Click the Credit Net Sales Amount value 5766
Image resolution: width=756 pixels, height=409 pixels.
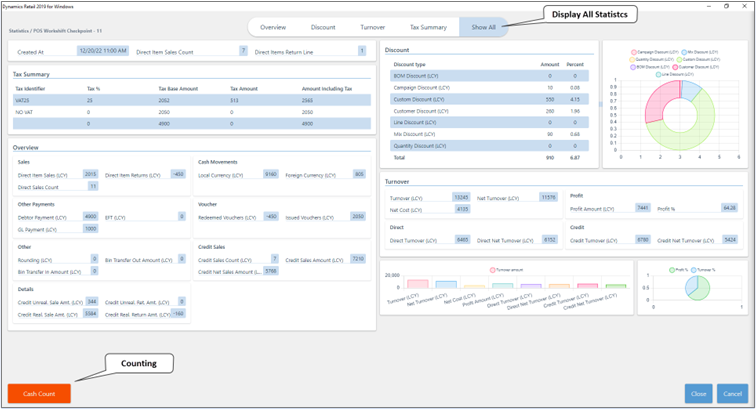pyautogui.click(x=271, y=271)
